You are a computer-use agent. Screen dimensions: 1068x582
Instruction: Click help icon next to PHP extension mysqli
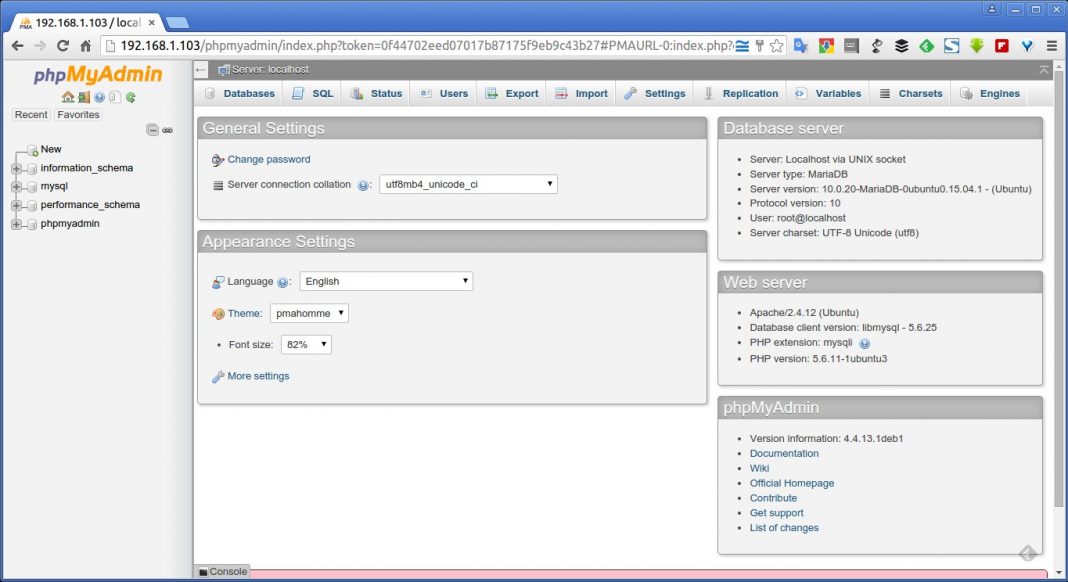point(864,343)
